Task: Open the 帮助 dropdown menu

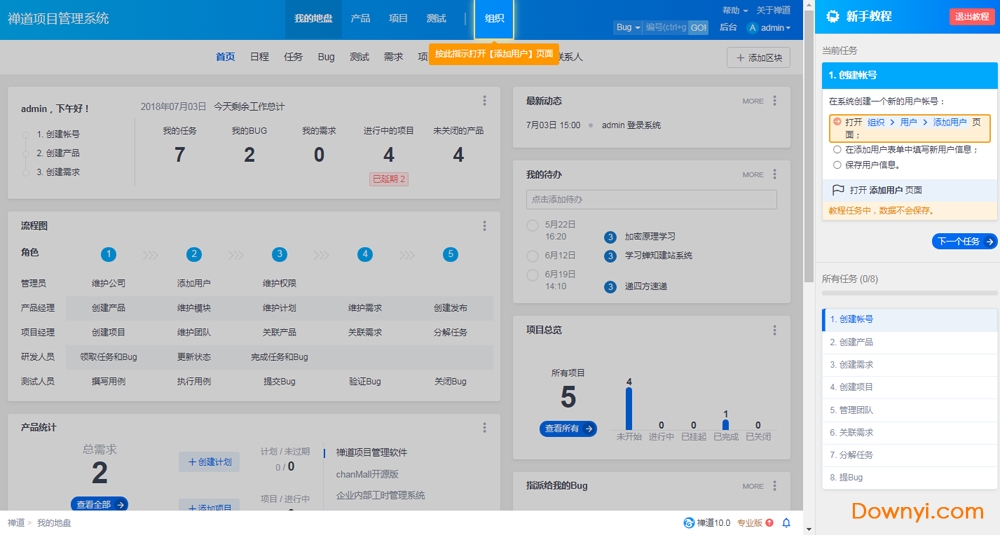Action: pos(734,10)
